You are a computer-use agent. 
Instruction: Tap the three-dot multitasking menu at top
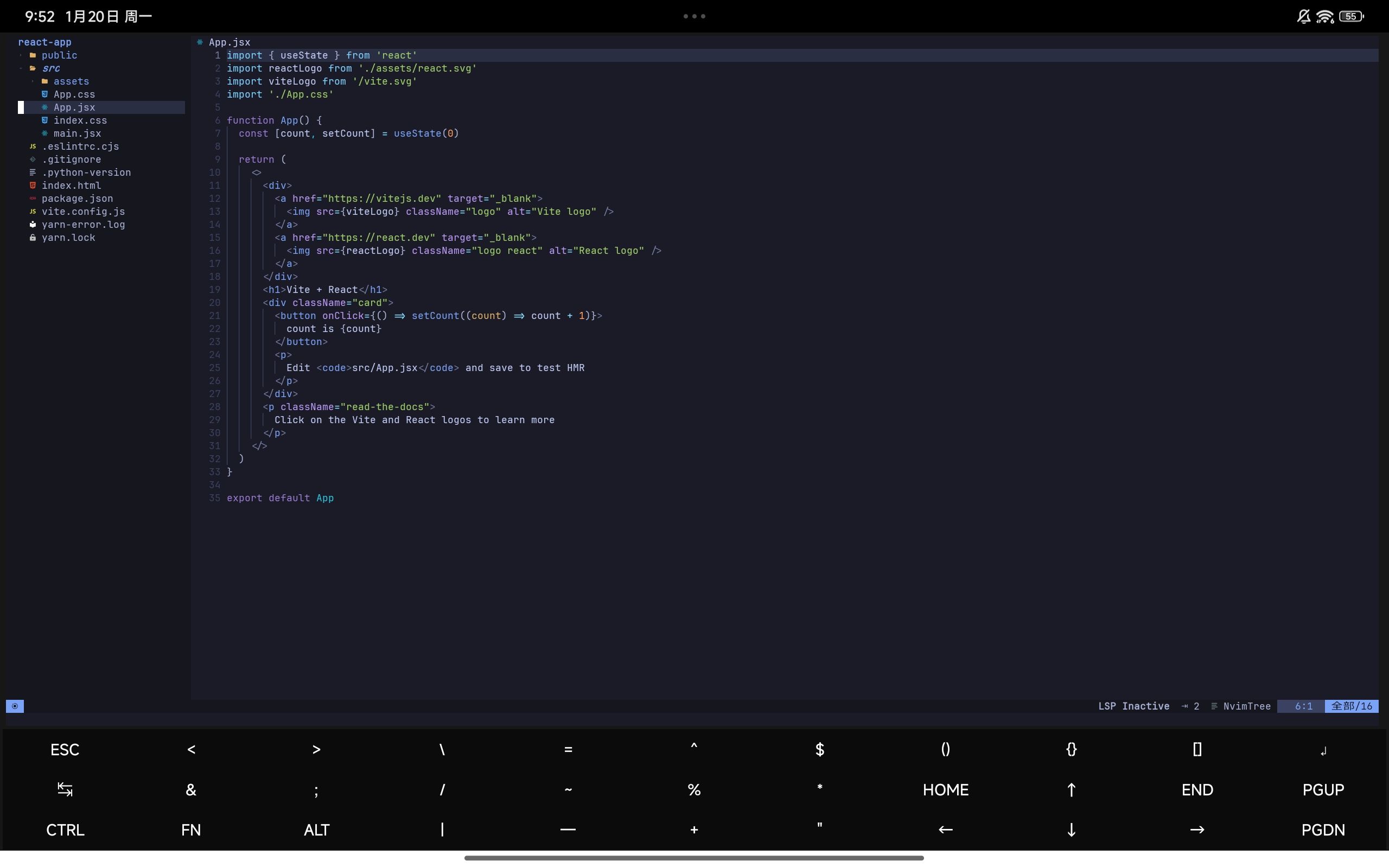(694, 16)
